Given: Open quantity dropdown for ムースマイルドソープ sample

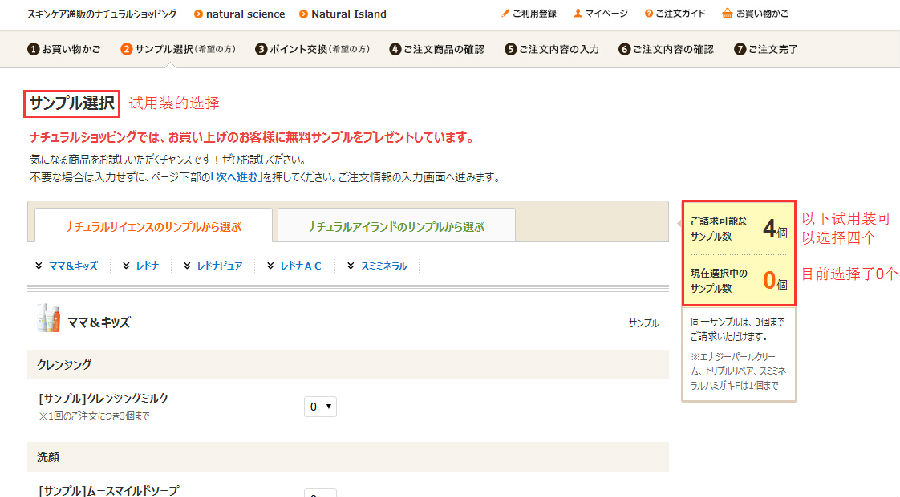Looking at the screenshot, I should [x=320, y=493].
